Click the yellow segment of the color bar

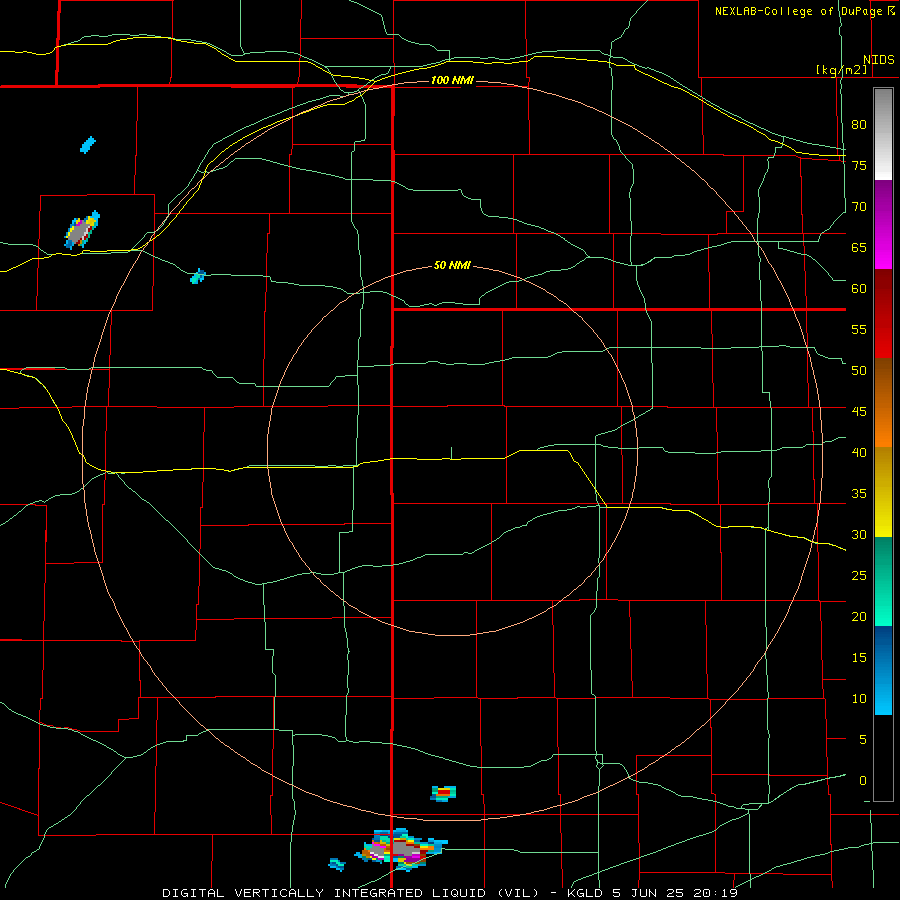883,492
